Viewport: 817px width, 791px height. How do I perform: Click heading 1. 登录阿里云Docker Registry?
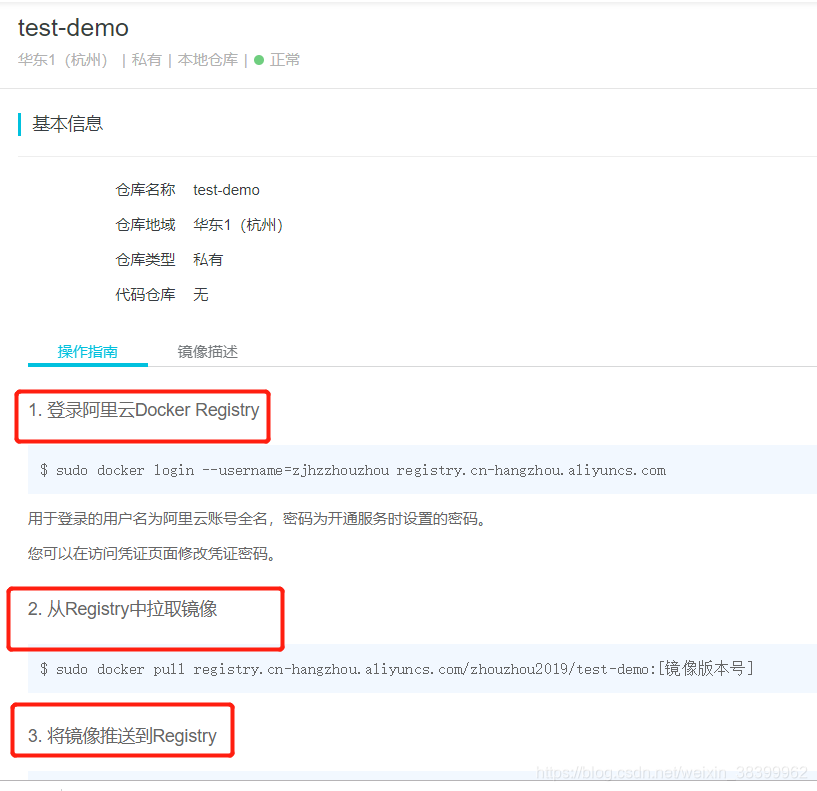tap(144, 411)
